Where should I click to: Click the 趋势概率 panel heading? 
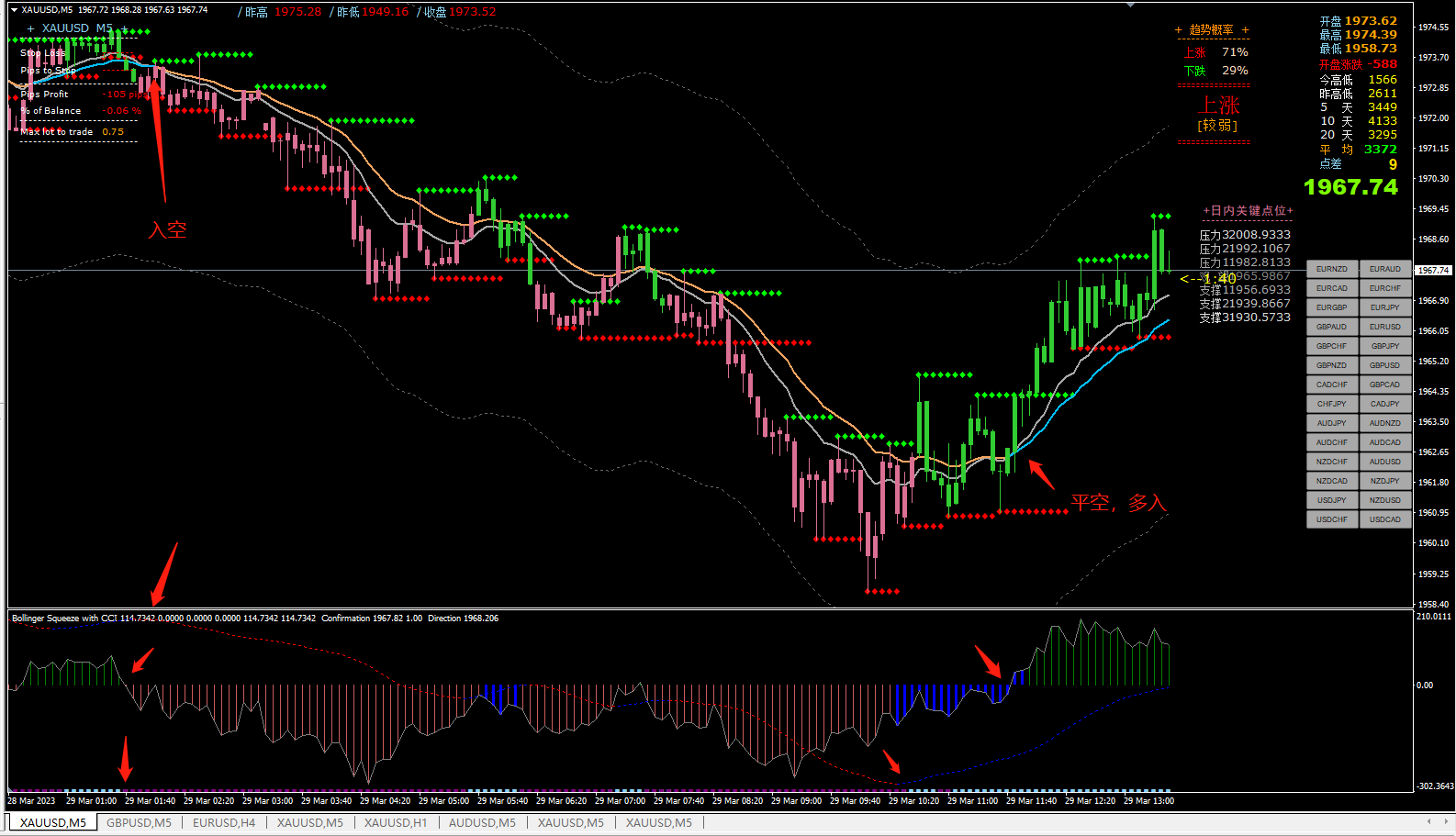(x=1212, y=30)
